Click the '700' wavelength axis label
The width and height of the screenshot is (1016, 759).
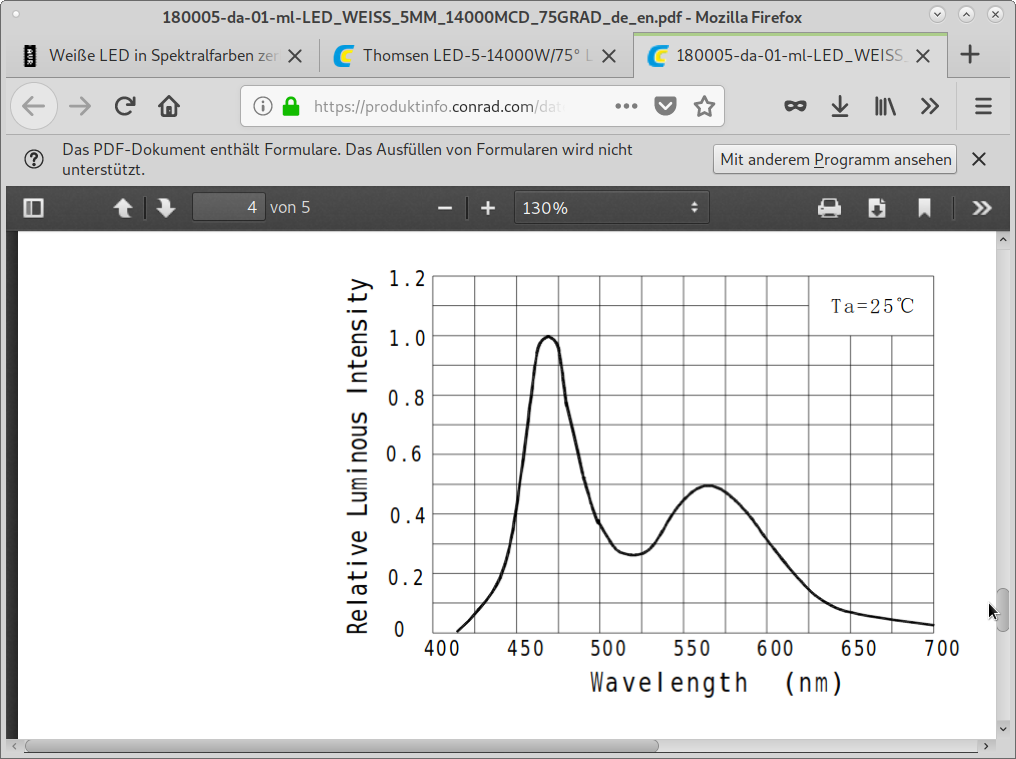(941, 648)
